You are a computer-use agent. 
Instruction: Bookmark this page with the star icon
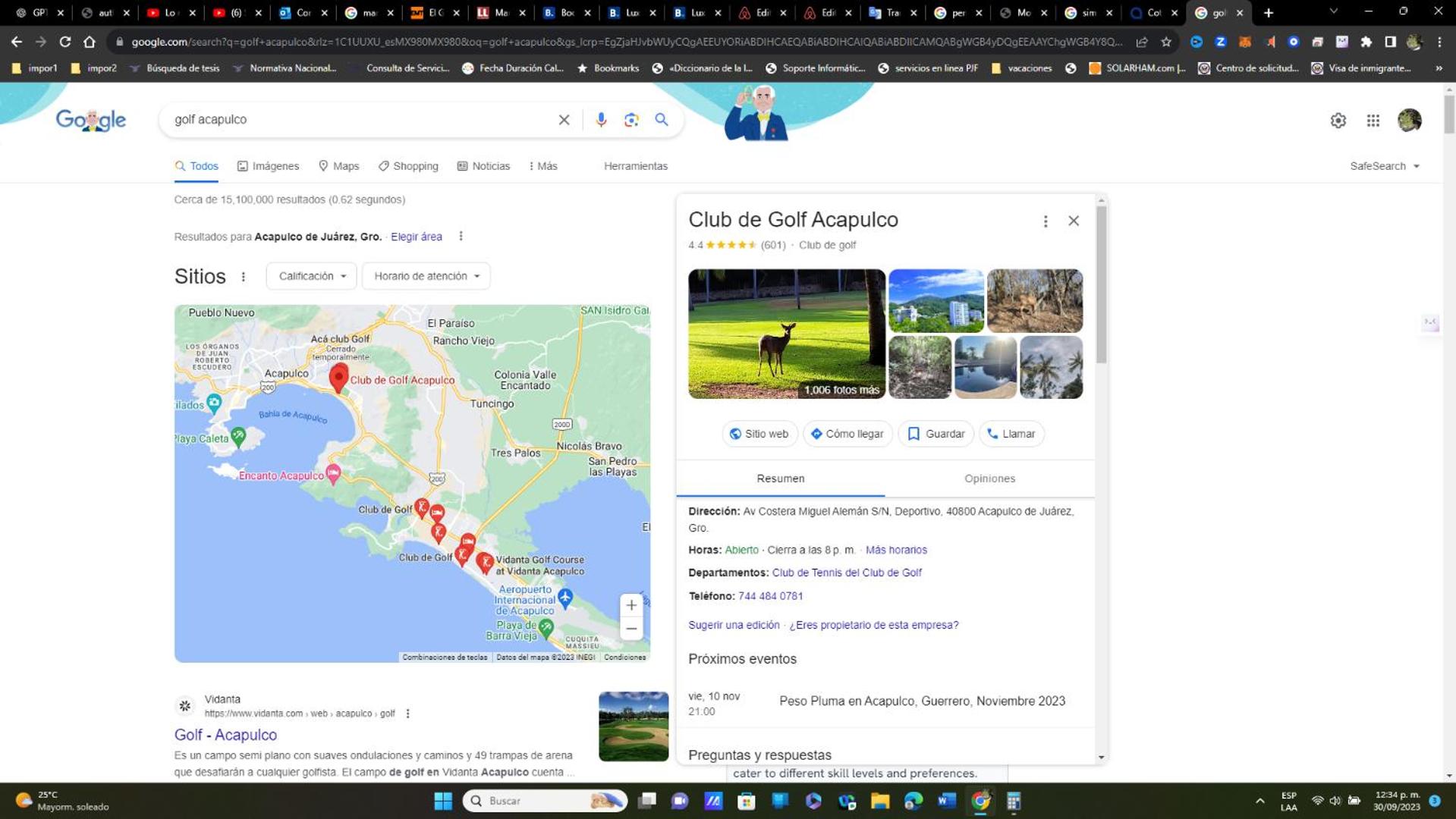1166,42
